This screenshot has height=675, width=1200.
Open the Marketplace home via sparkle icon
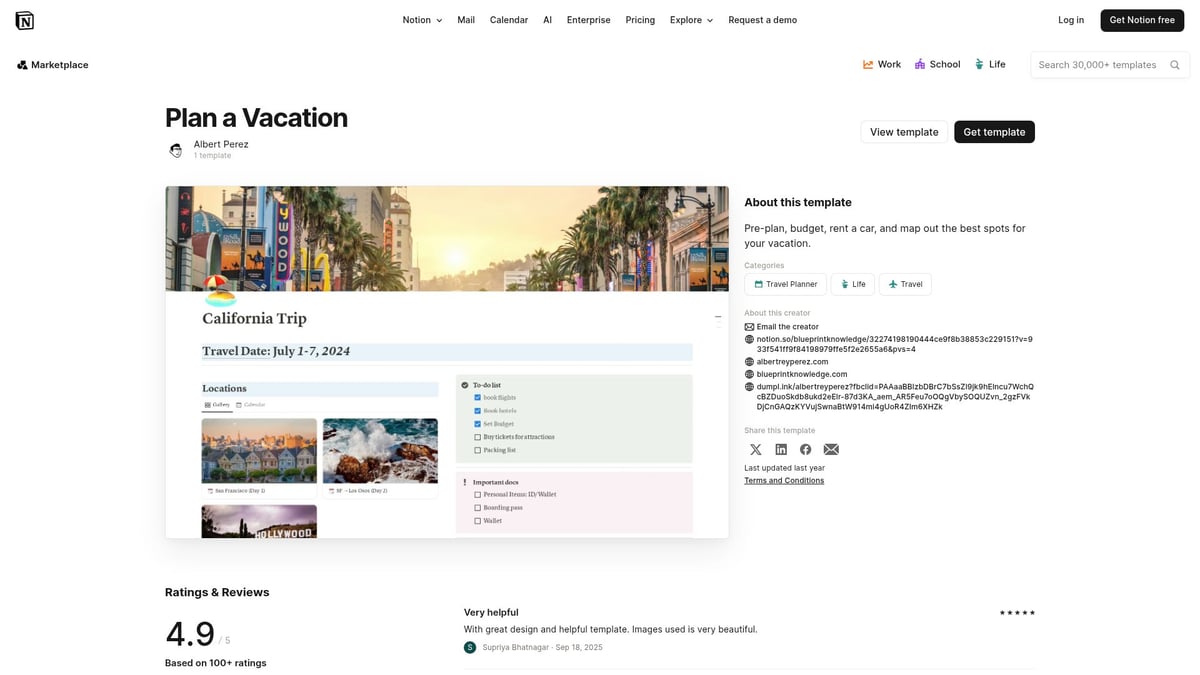point(21,64)
